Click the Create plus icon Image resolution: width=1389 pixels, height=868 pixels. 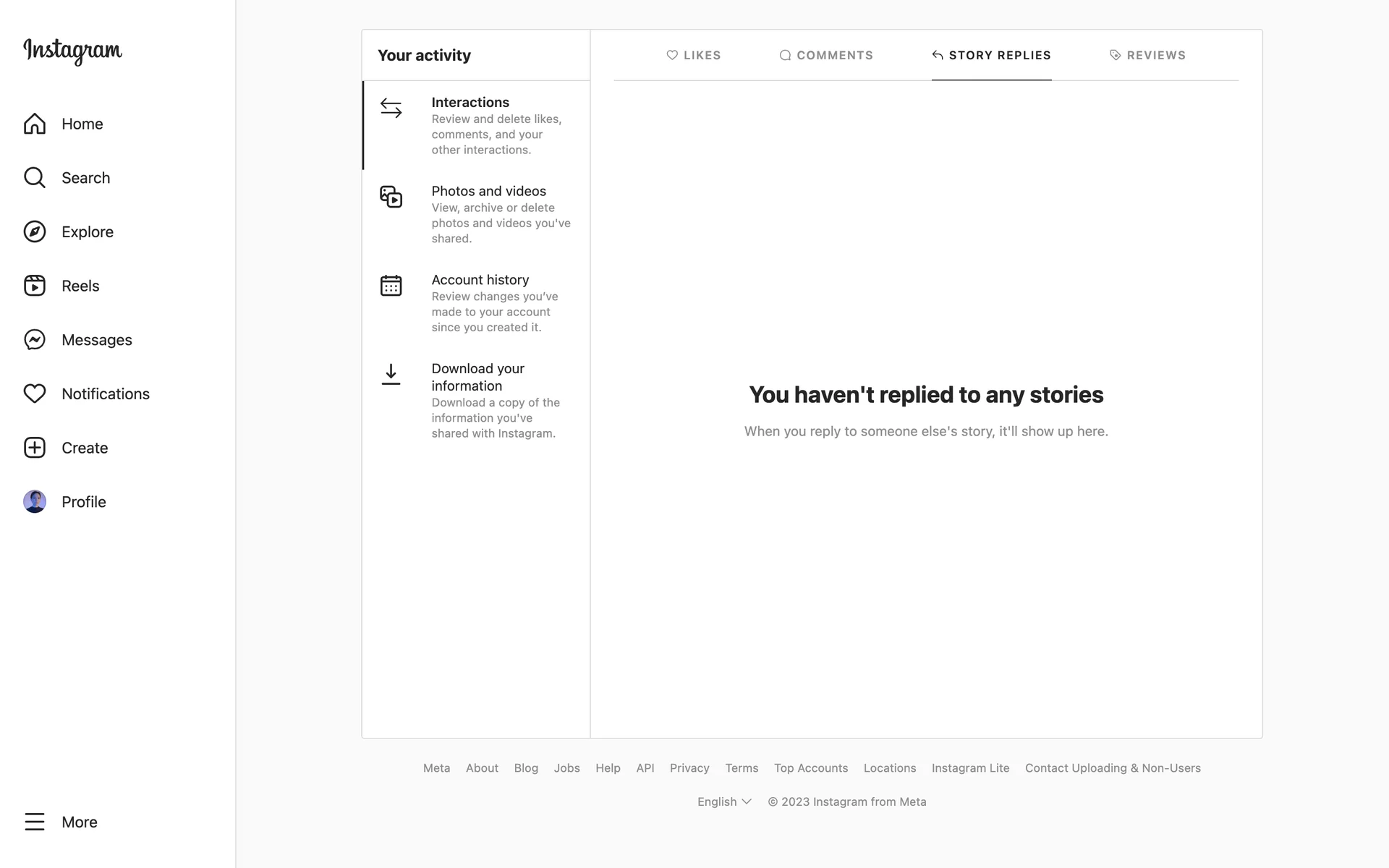pyautogui.click(x=35, y=448)
